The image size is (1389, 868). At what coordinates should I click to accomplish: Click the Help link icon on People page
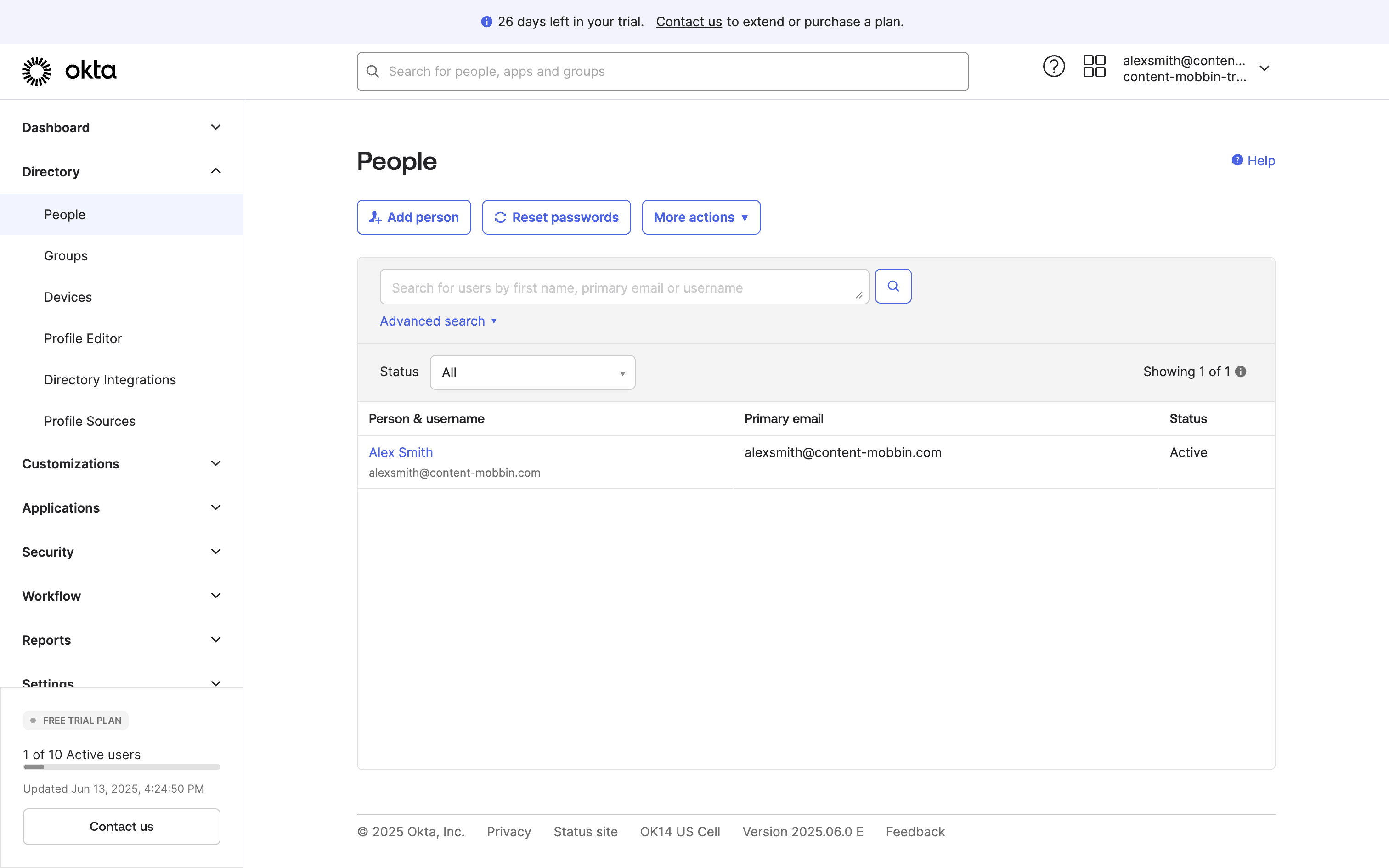point(1237,160)
